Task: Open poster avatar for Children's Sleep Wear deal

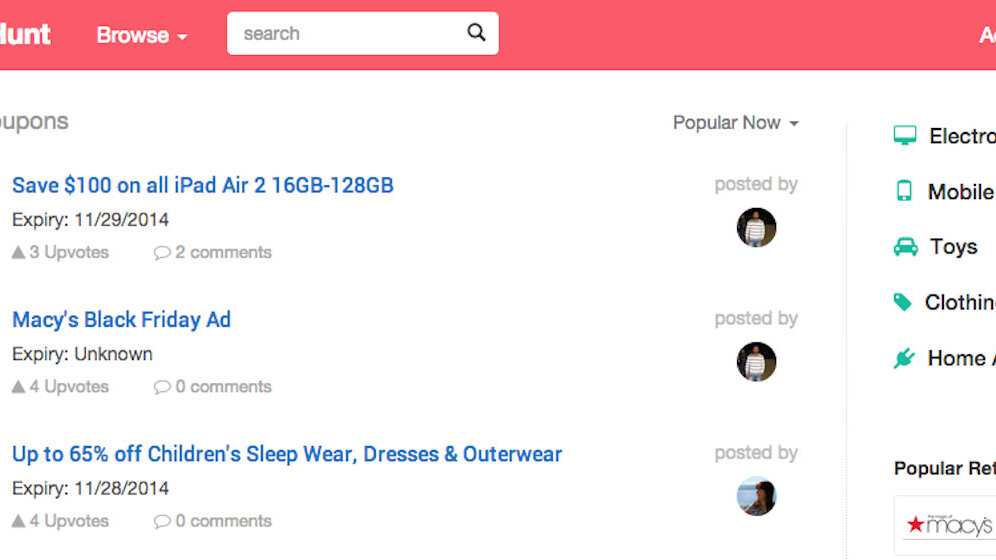Action: point(757,496)
